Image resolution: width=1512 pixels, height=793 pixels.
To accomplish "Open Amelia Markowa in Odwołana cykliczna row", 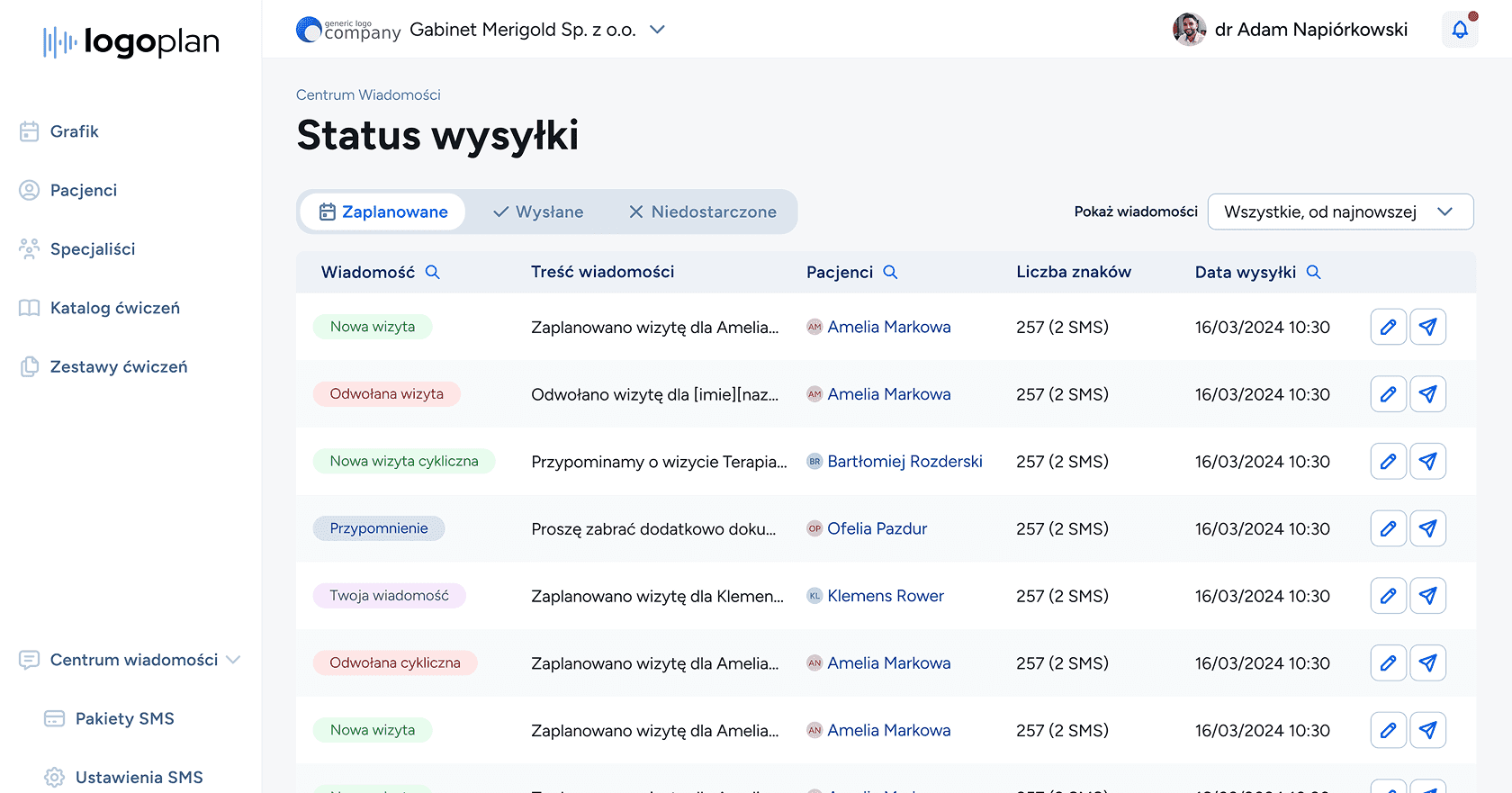I will pos(888,663).
